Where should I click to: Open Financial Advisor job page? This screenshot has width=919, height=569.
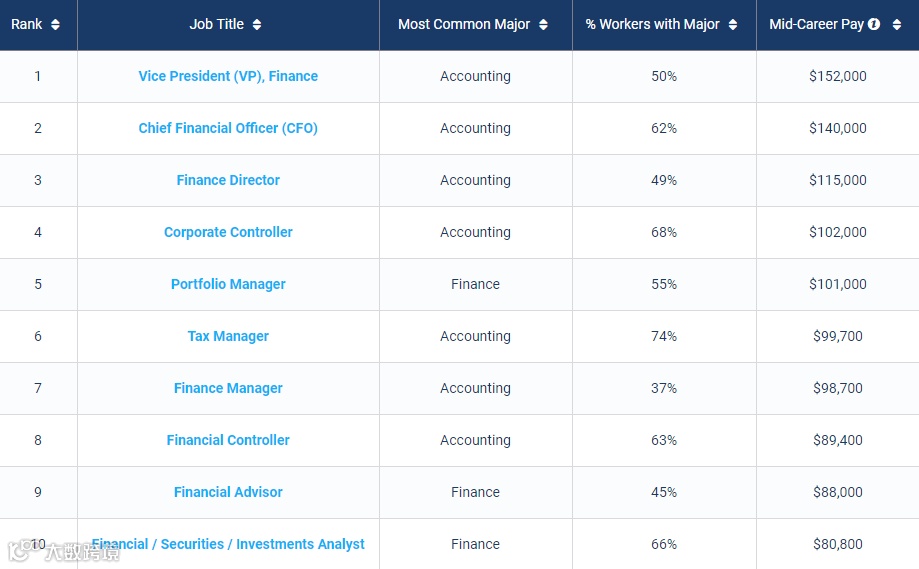pos(228,492)
